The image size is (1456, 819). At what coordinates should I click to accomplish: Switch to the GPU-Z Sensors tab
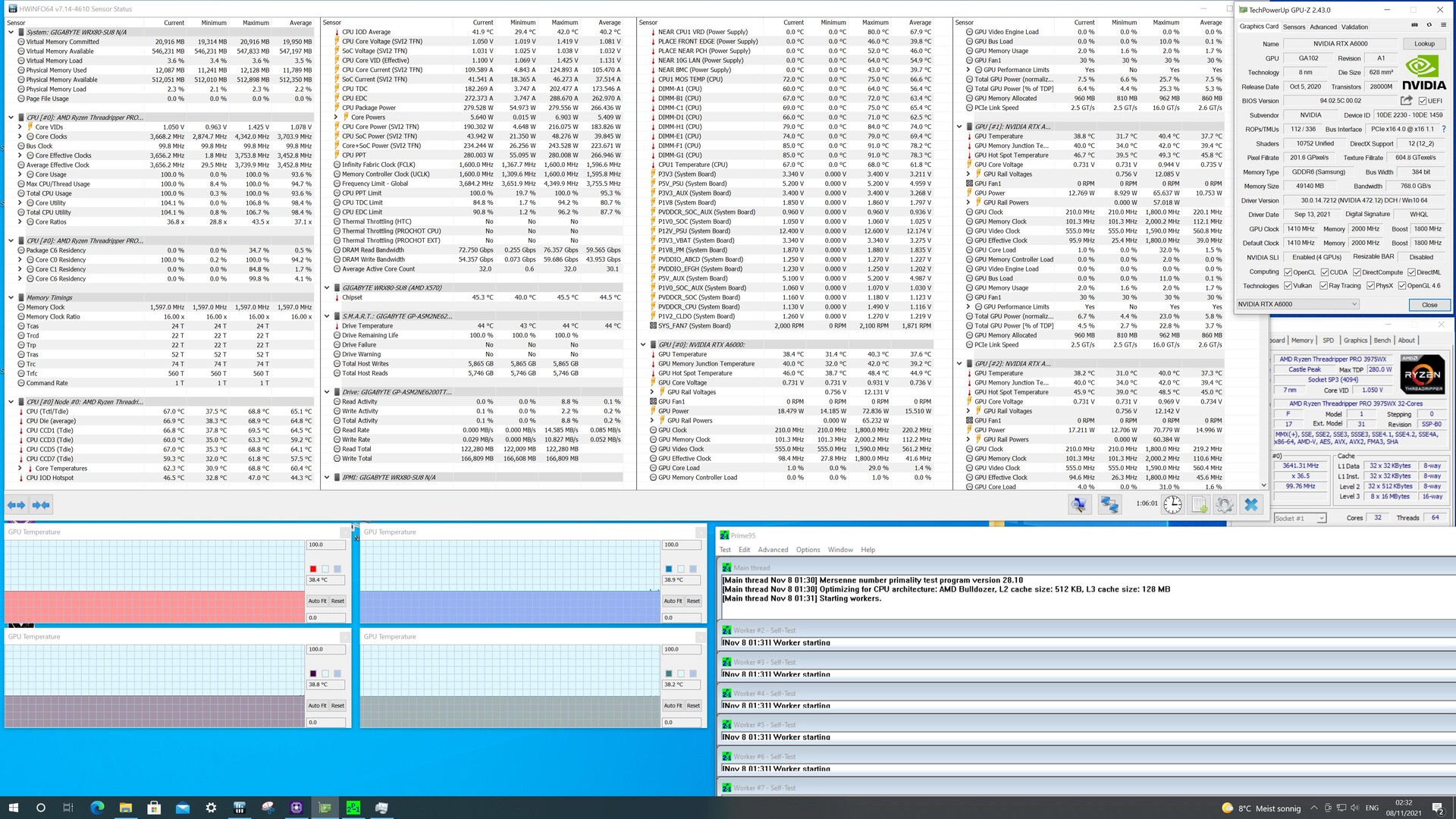point(1294,27)
